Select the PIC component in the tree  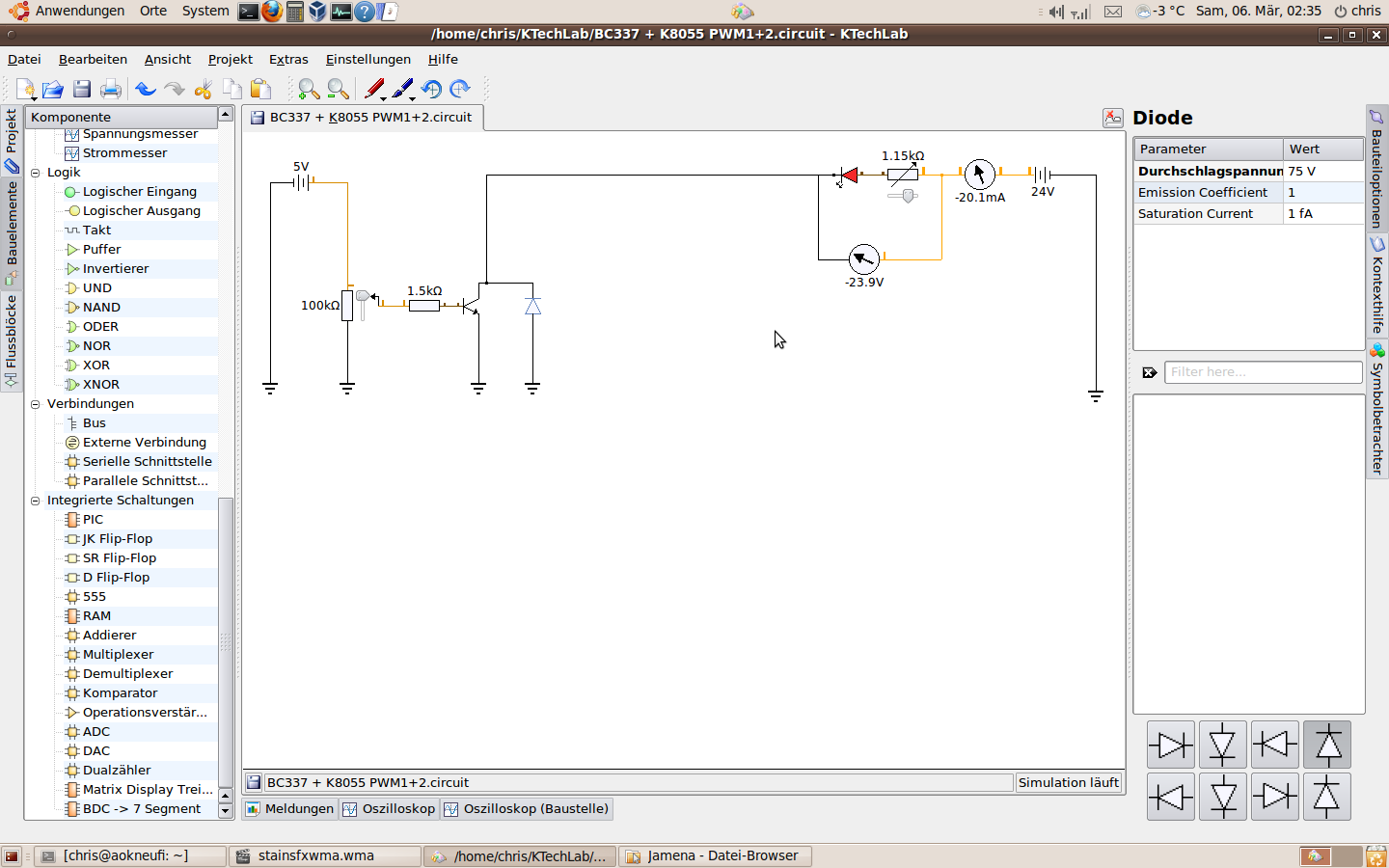click(93, 520)
